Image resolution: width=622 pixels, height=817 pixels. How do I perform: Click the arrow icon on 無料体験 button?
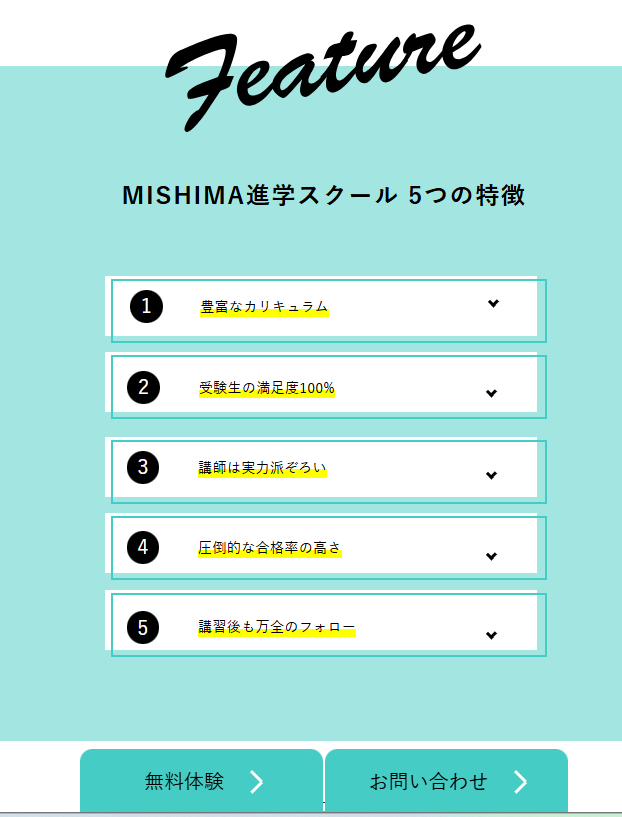coord(256,782)
